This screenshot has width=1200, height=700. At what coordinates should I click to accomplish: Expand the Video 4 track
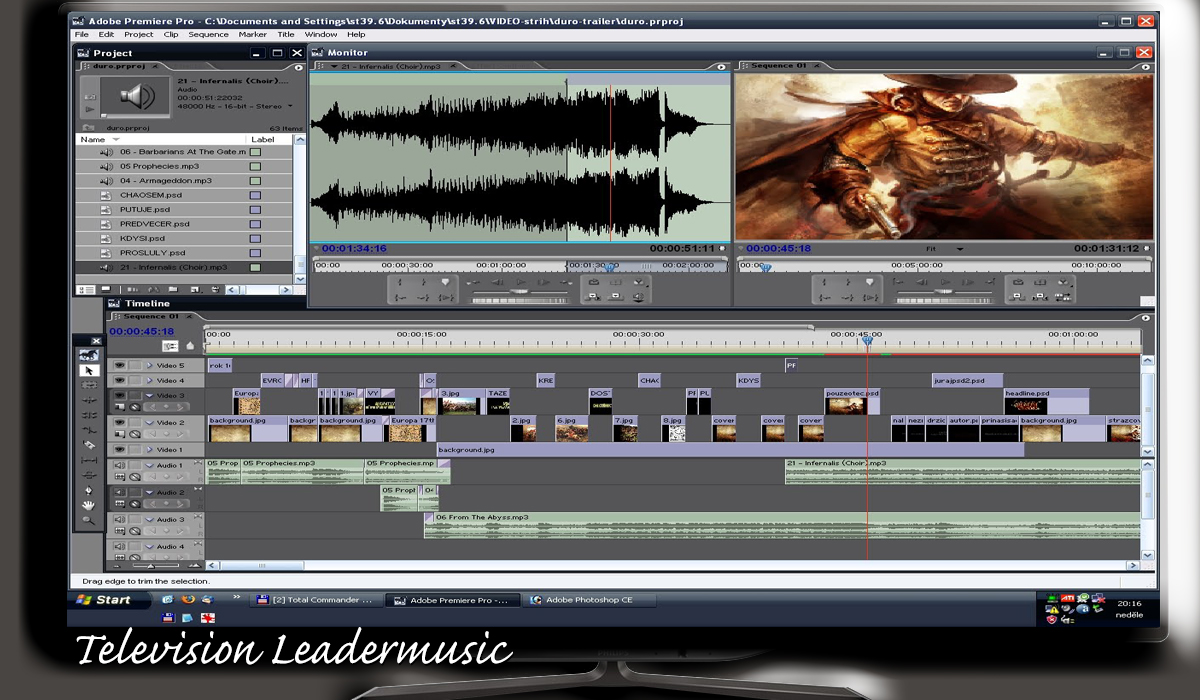coord(149,381)
